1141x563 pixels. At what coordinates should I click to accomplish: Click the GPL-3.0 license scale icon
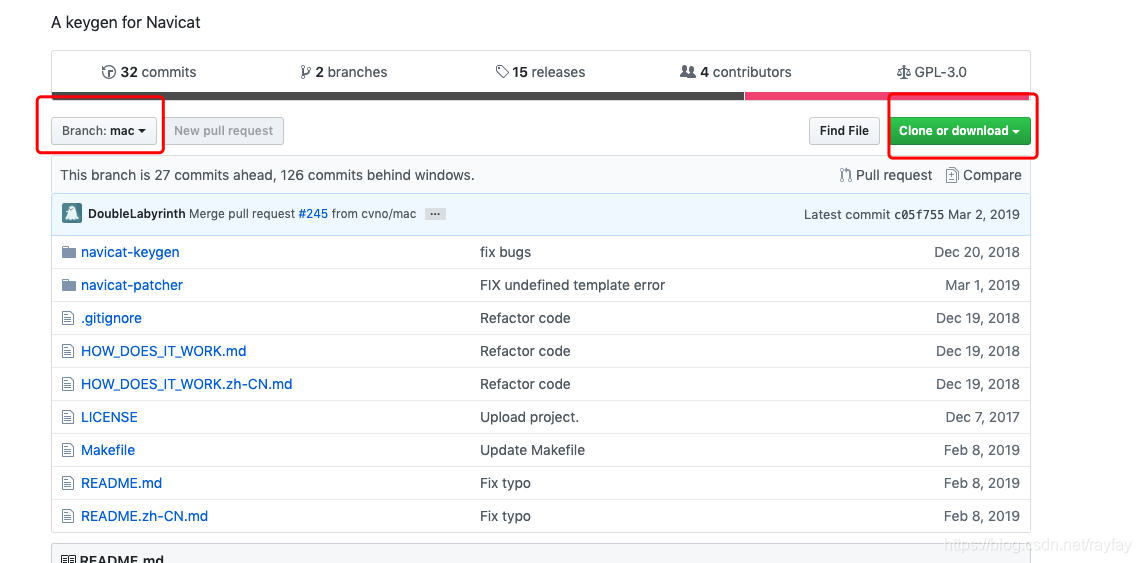click(904, 72)
